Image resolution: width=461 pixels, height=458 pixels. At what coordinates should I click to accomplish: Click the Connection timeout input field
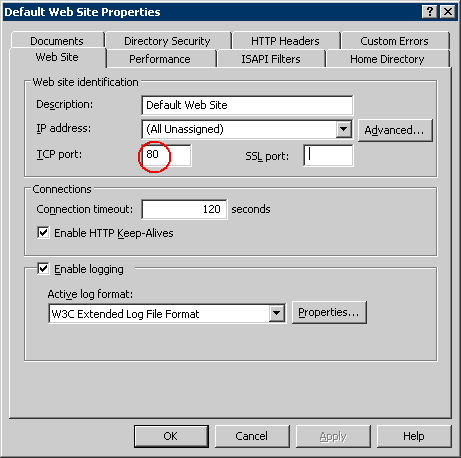(x=184, y=209)
